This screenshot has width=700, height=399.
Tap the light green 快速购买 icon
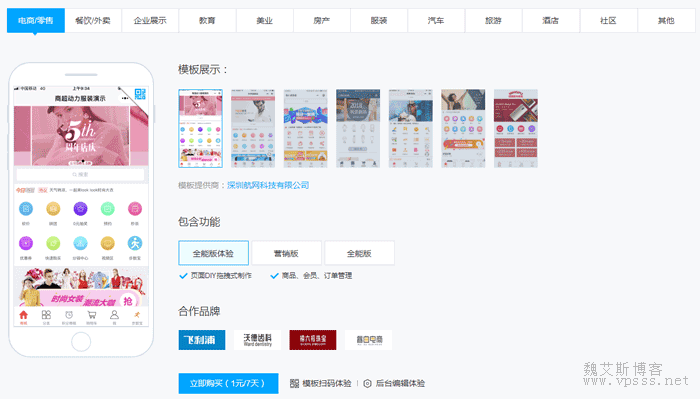click(53, 243)
